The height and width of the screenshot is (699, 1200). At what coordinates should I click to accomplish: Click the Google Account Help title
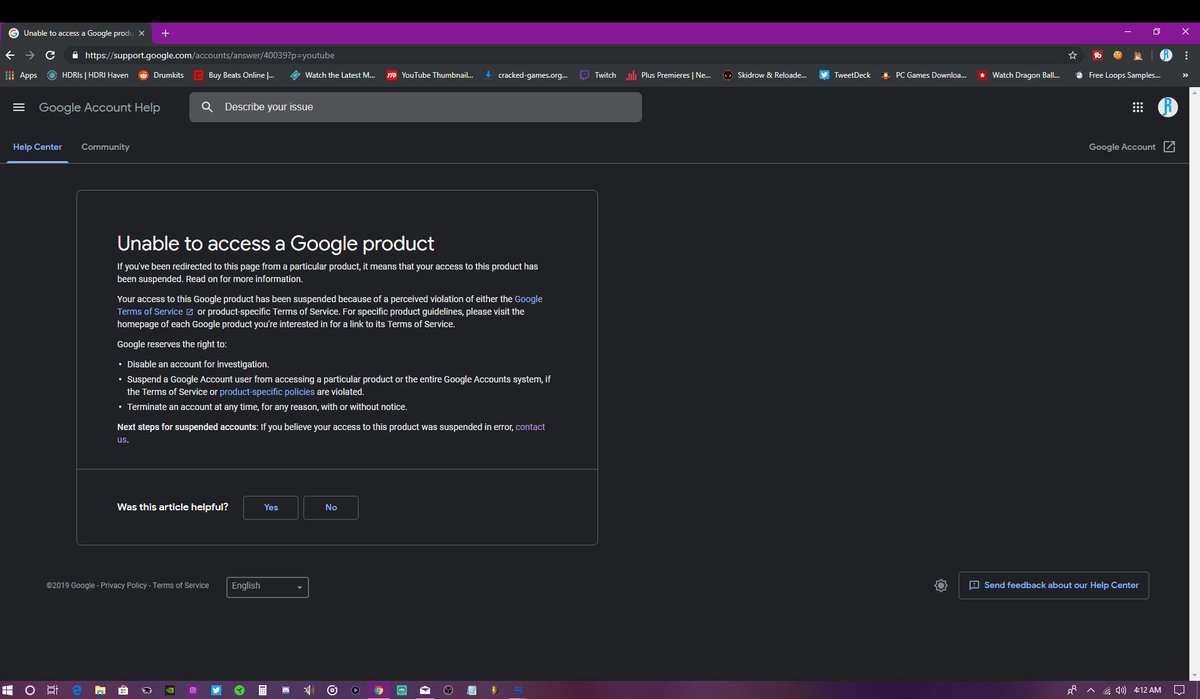(99, 107)
